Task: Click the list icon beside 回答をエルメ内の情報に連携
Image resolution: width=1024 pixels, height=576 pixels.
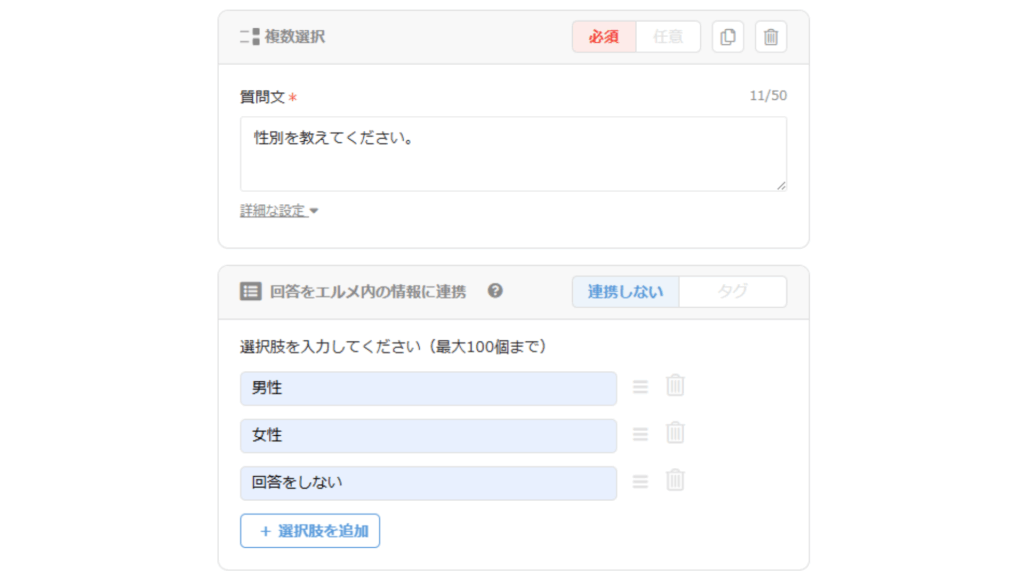Action: (250, 292)
